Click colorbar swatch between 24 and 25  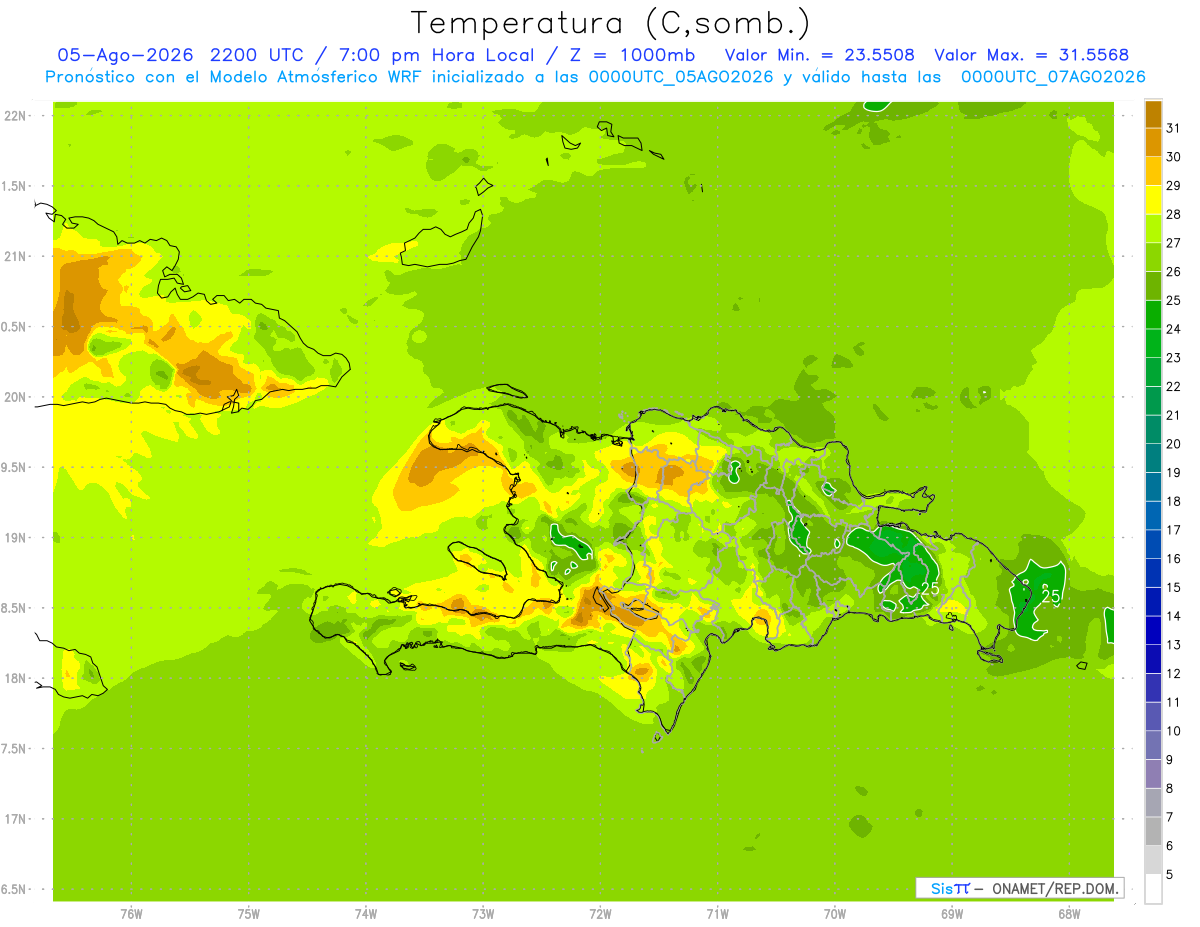[x=1153, y=315]
